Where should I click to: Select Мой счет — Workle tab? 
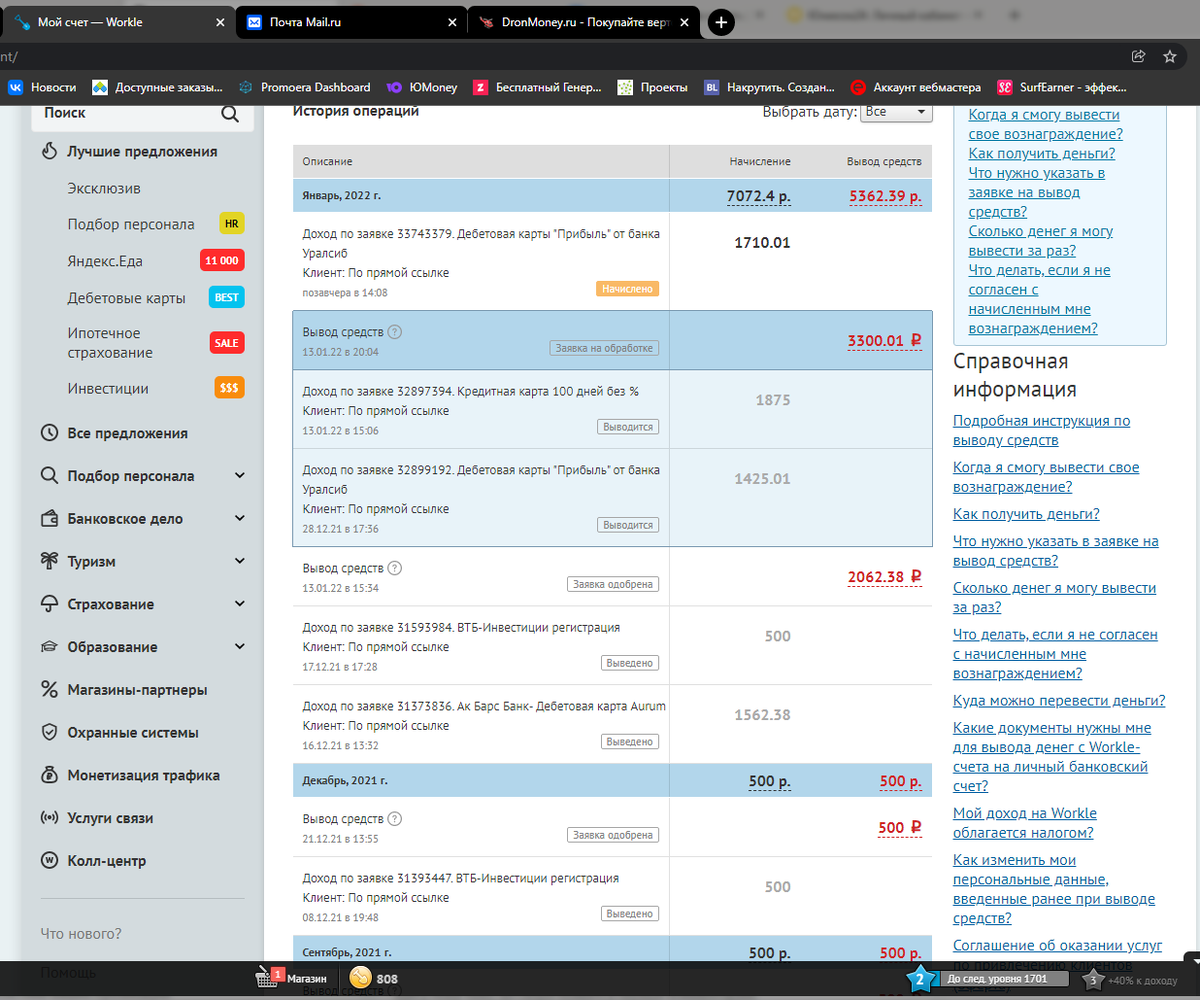click(x=117, y=22)
